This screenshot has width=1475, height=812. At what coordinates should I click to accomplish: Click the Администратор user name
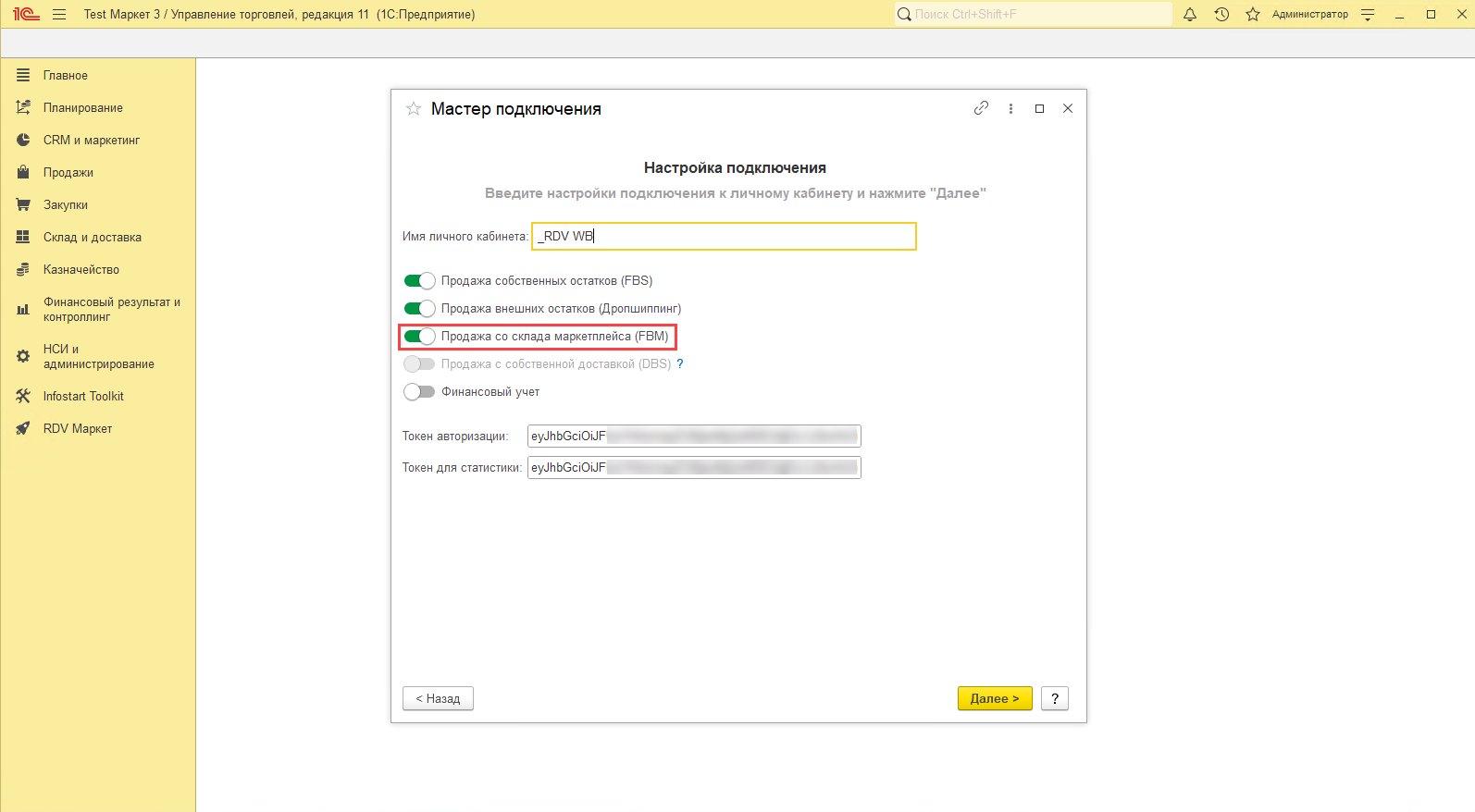1310,14
